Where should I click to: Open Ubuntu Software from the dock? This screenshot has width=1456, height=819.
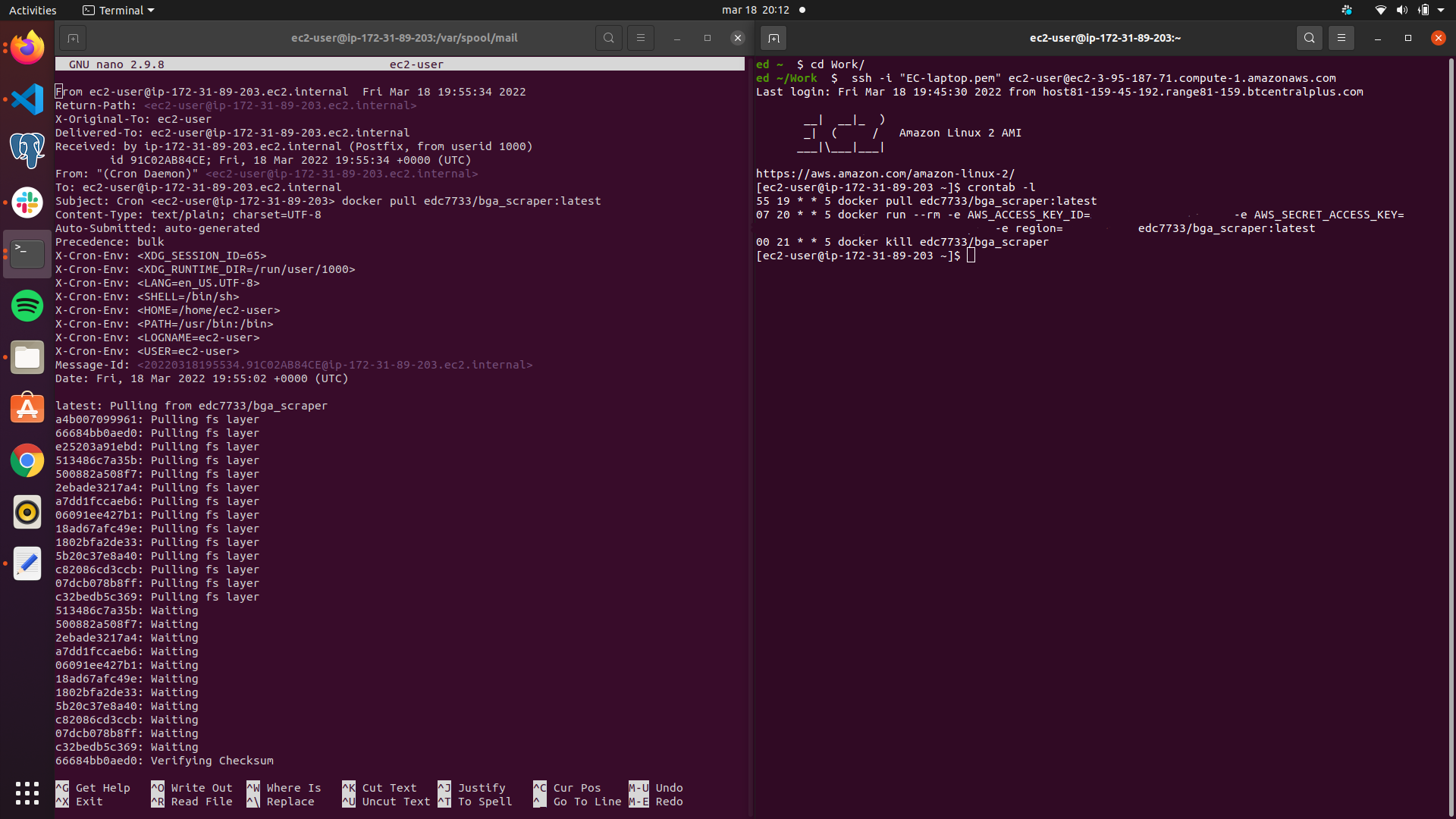[27, 409]
